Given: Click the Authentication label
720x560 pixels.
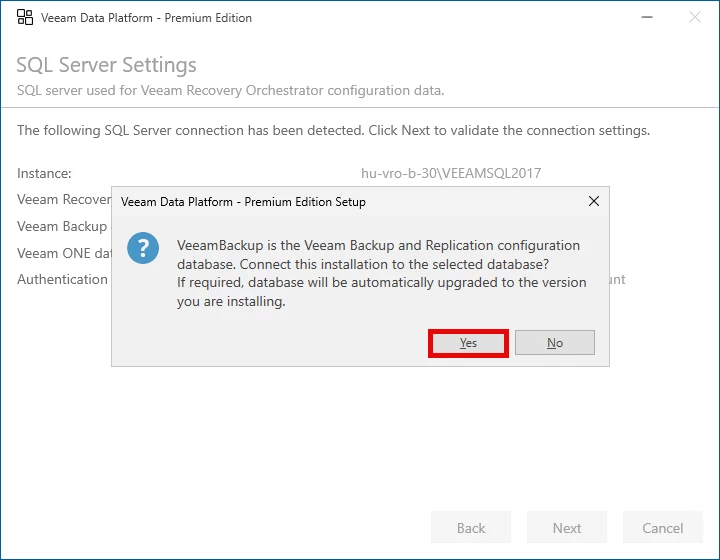Looking at the screenshot, I should point(62,279).
